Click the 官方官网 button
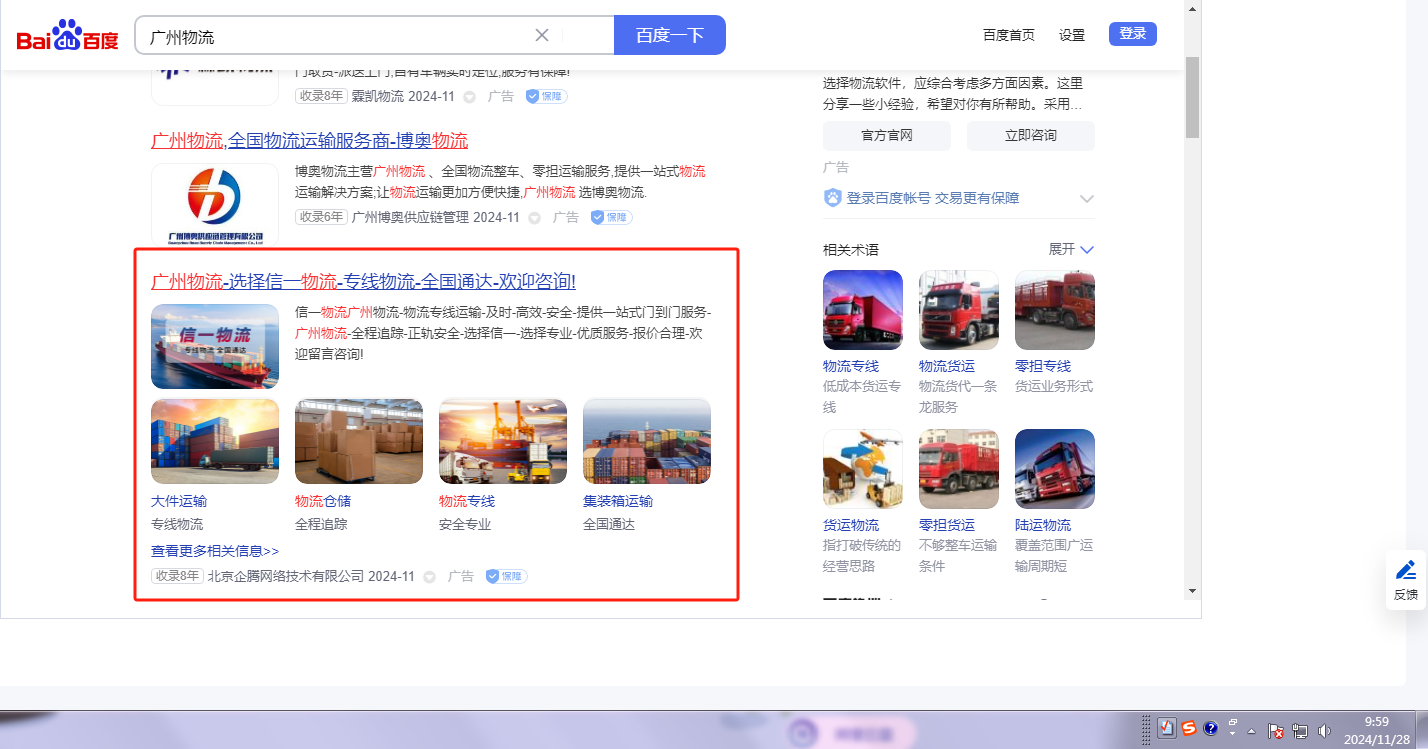The image size is (1428, 749). [887, 135]
